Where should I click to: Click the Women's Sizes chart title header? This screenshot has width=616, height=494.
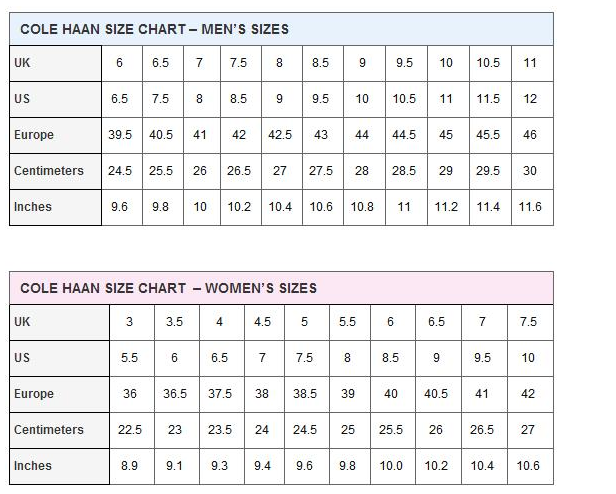168,288
